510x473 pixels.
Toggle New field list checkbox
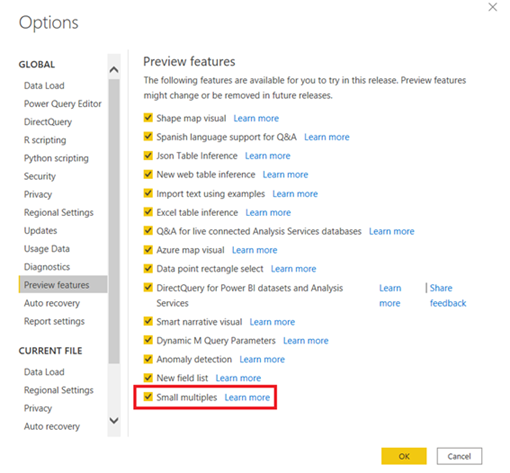(148, 378)
